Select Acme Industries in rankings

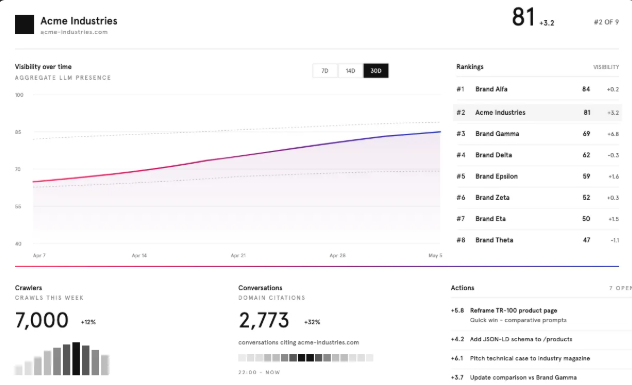click(537, 112)
